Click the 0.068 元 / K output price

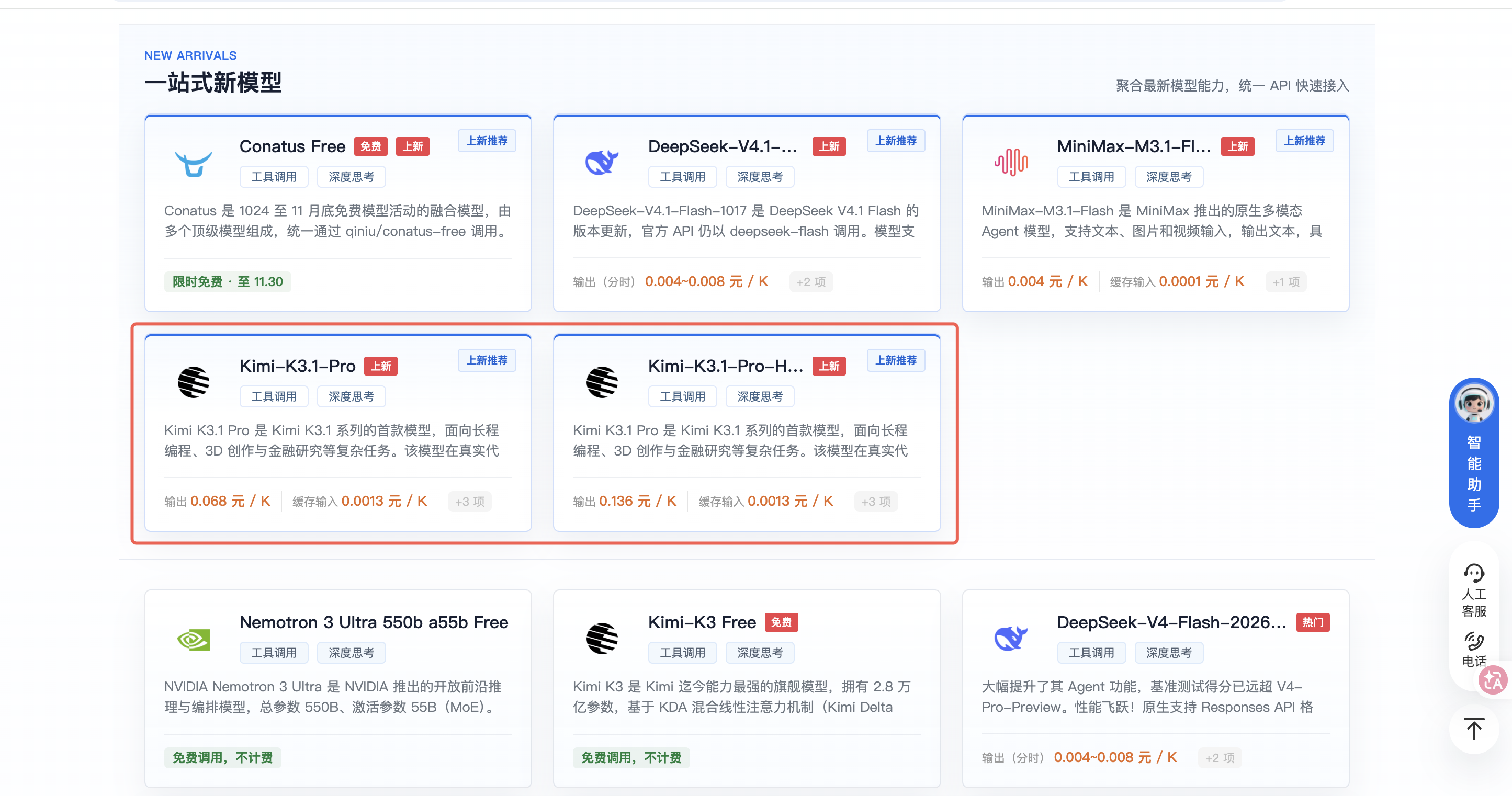point(230,502)
